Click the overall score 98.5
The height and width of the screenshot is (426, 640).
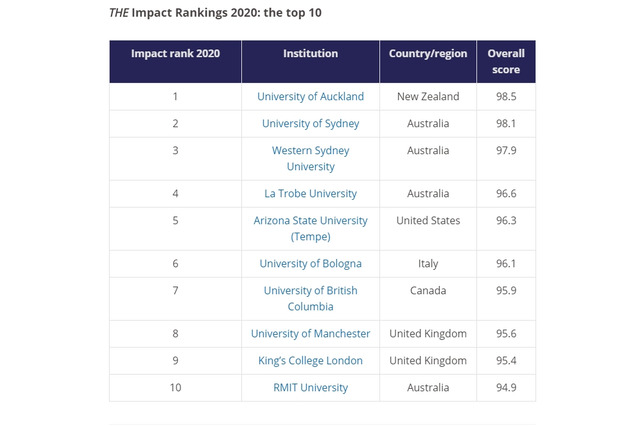(x=506, y=97)
